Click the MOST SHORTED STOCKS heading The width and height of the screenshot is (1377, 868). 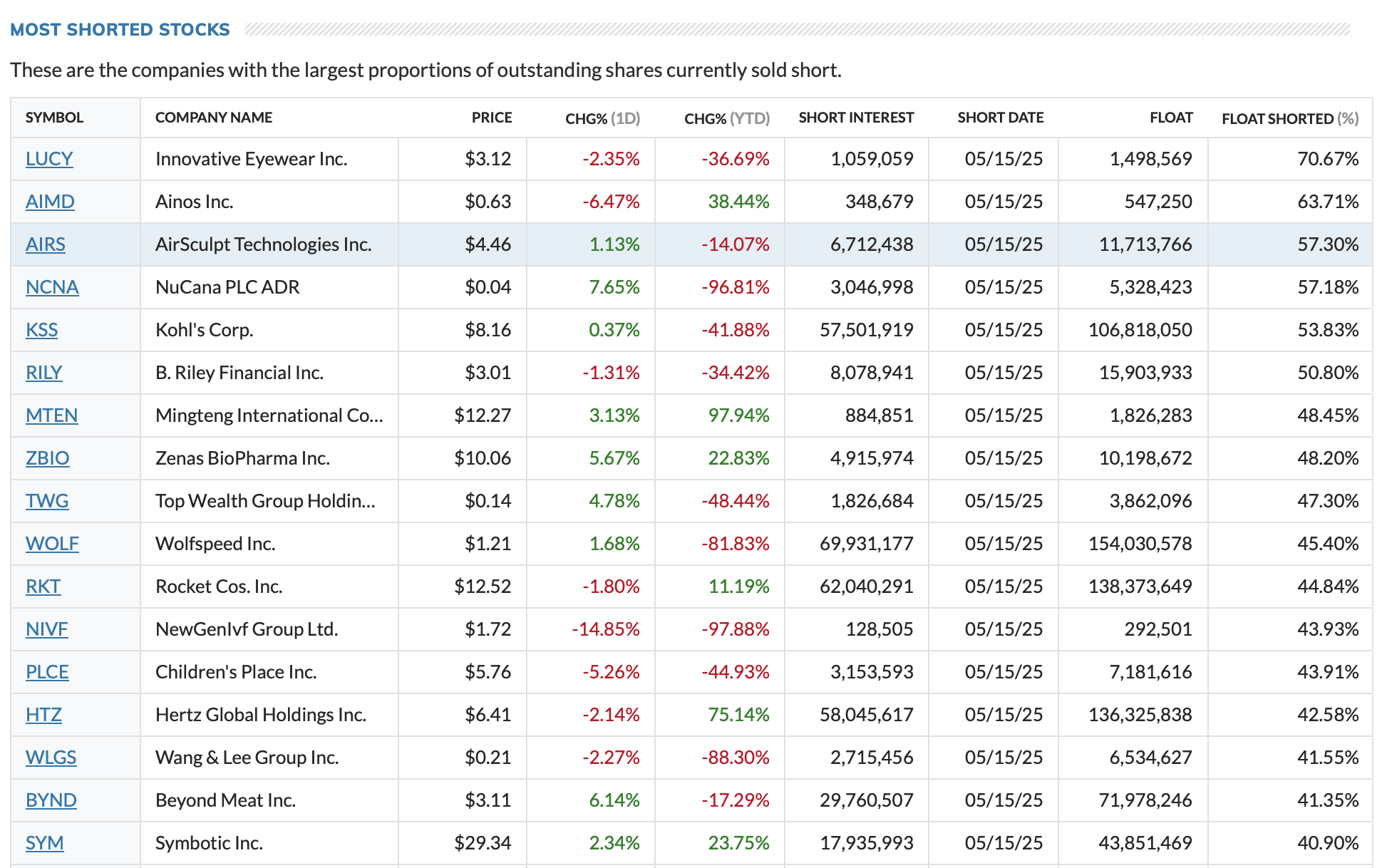[x=120, y=29]
